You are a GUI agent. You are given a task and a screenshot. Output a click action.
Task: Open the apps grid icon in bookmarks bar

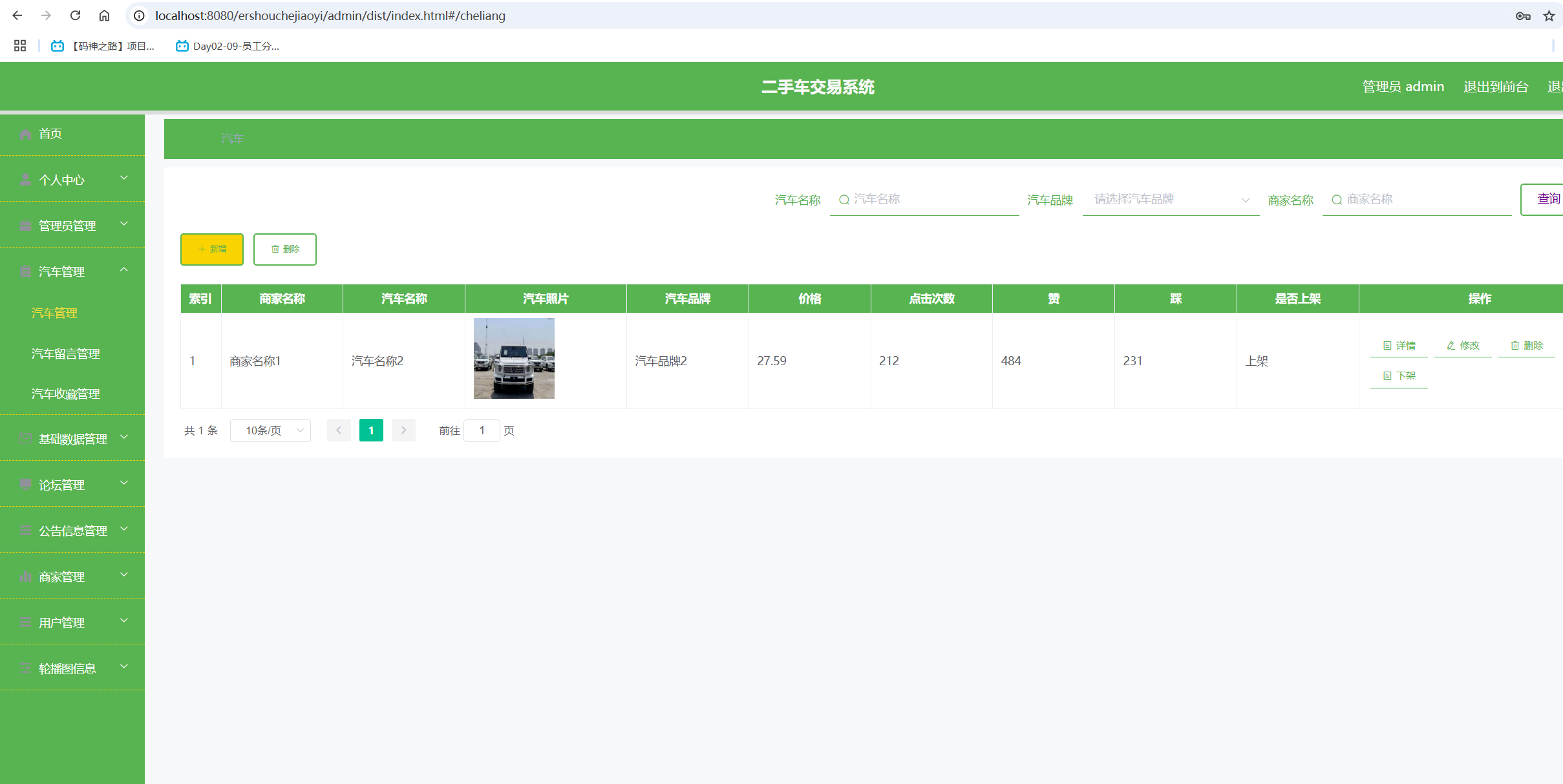tap(20, 46)
